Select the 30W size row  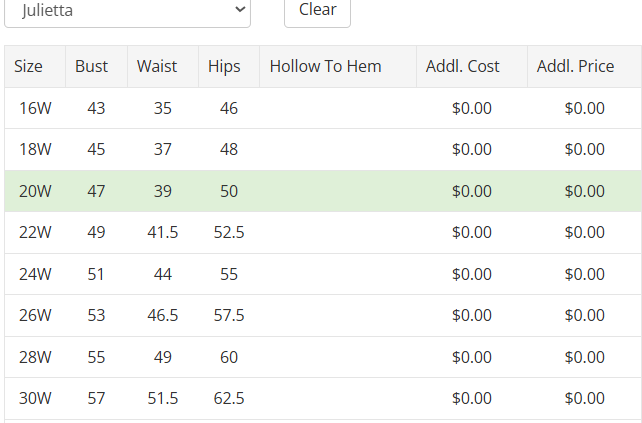tap(35, 399)
